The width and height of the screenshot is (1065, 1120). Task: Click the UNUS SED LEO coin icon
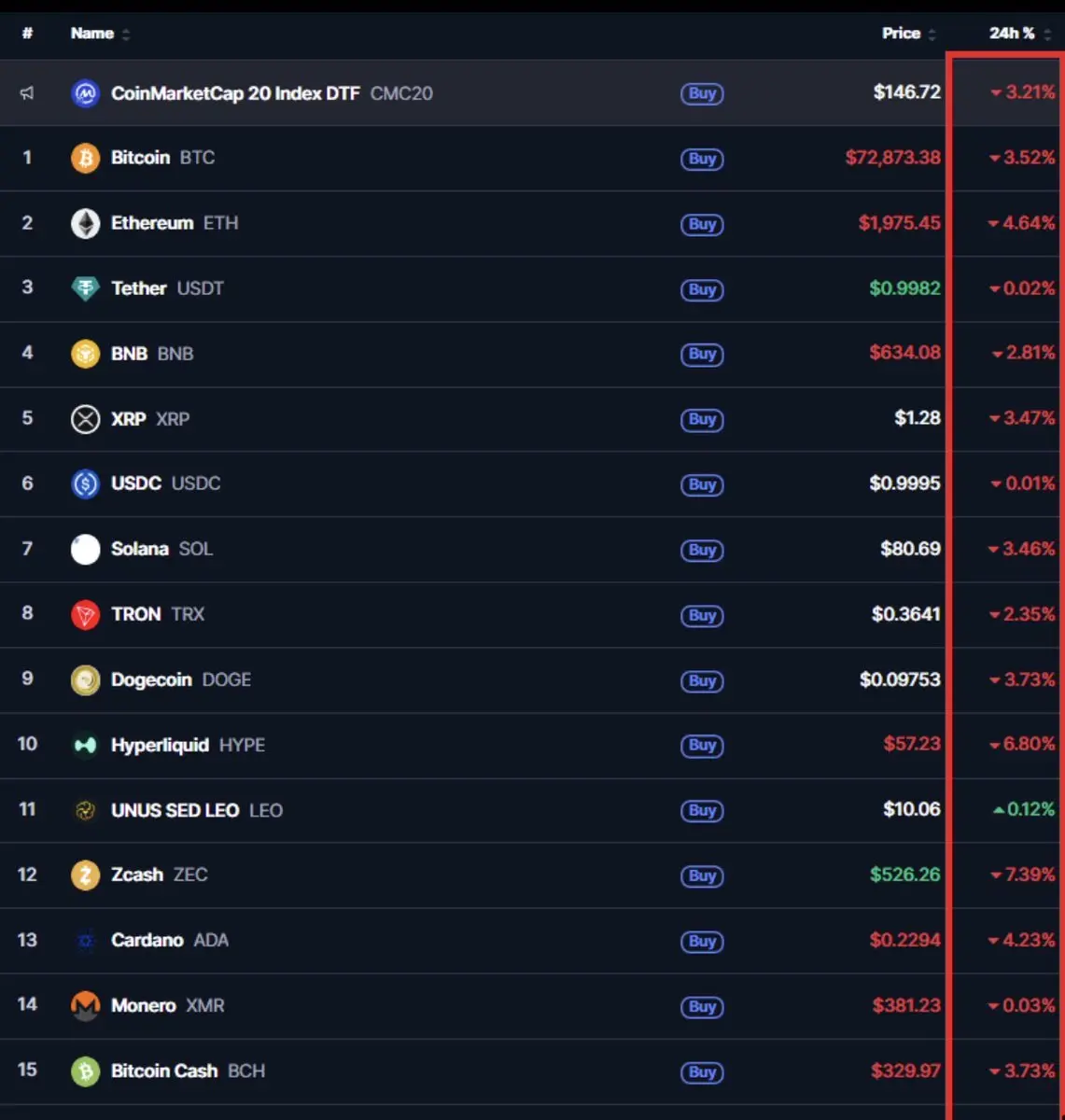(85, 810)
